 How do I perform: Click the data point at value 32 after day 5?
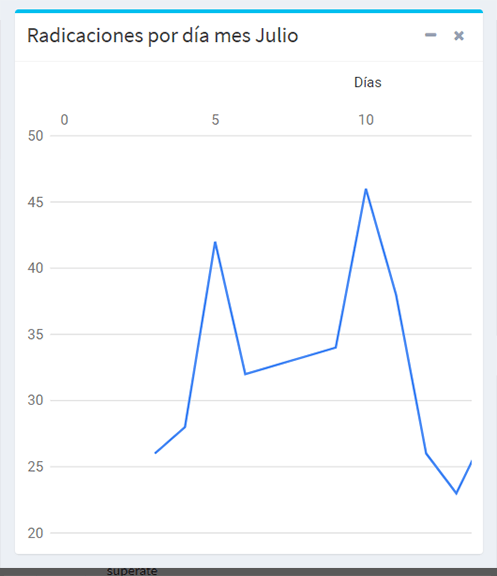[x=245, y=374]
